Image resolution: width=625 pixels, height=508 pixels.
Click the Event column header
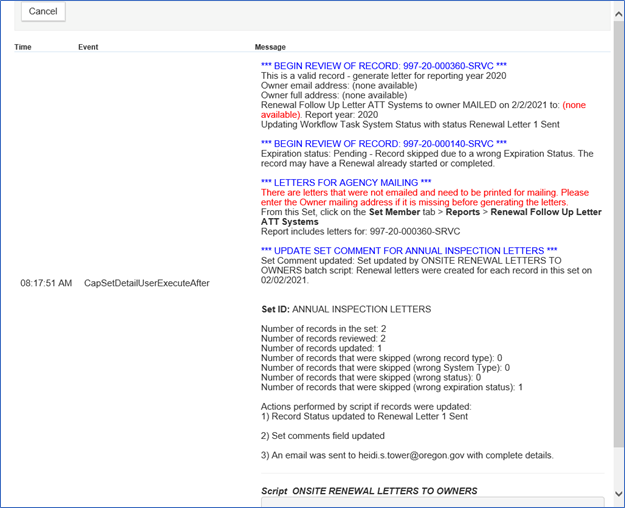pos(88,47)
